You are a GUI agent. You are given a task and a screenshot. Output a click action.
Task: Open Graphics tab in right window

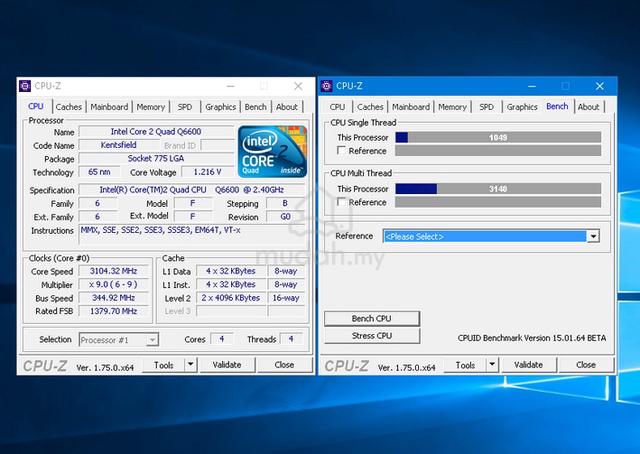point(522,107)
